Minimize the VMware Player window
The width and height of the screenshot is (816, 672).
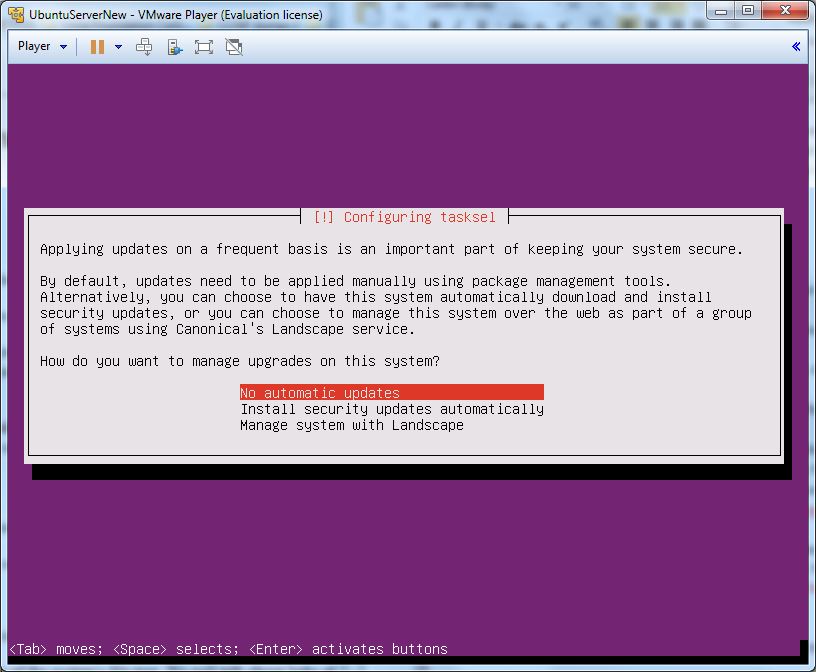point(722,11)
